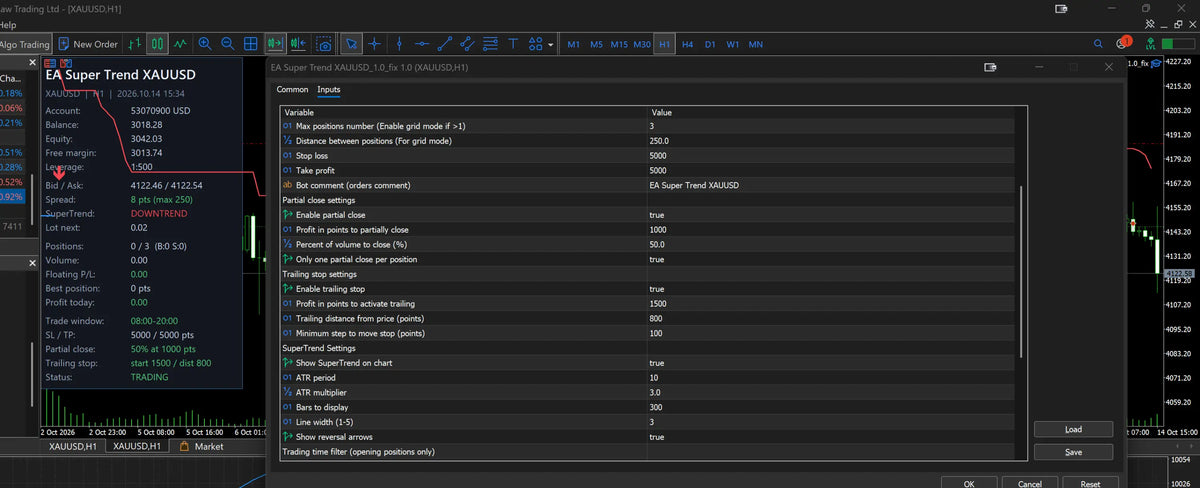Confirm dialog with OK button
This screenshot has width=1200, height=488.
[969, 483]
